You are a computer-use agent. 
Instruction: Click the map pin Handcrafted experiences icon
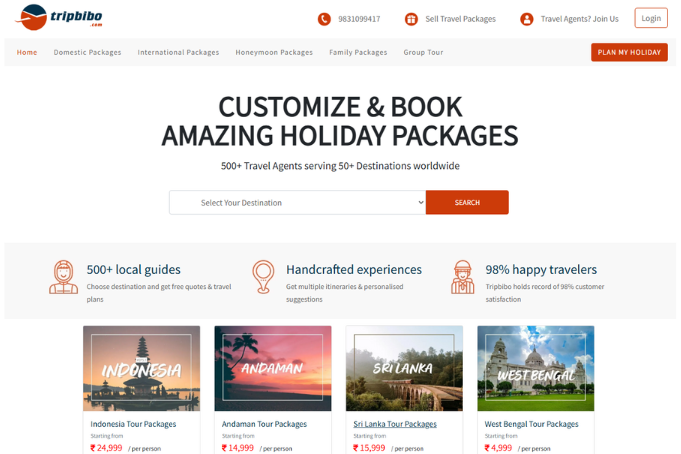coord(263,277)
